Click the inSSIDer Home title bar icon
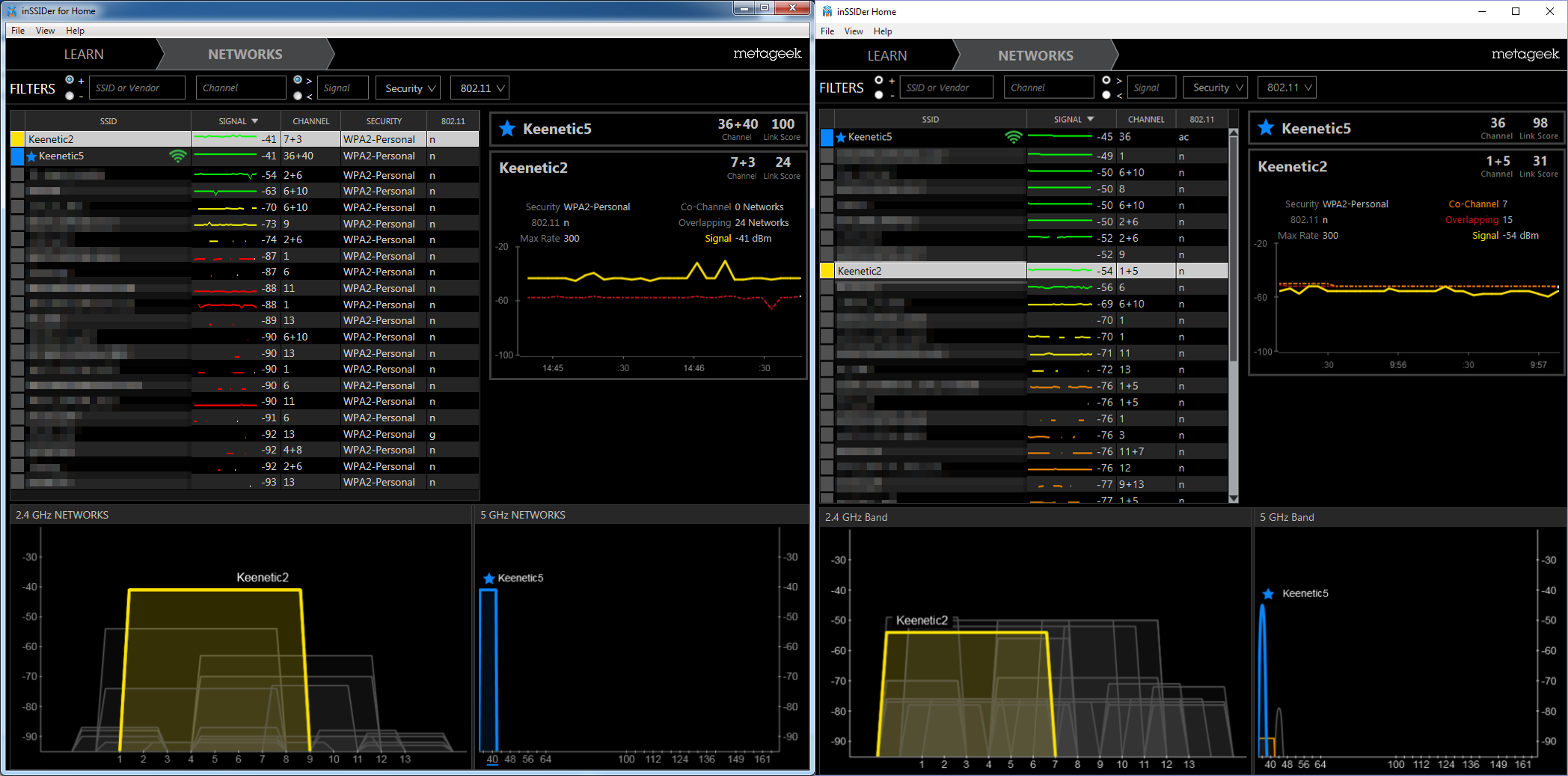The image size is (1568, 776). [827, 11]
